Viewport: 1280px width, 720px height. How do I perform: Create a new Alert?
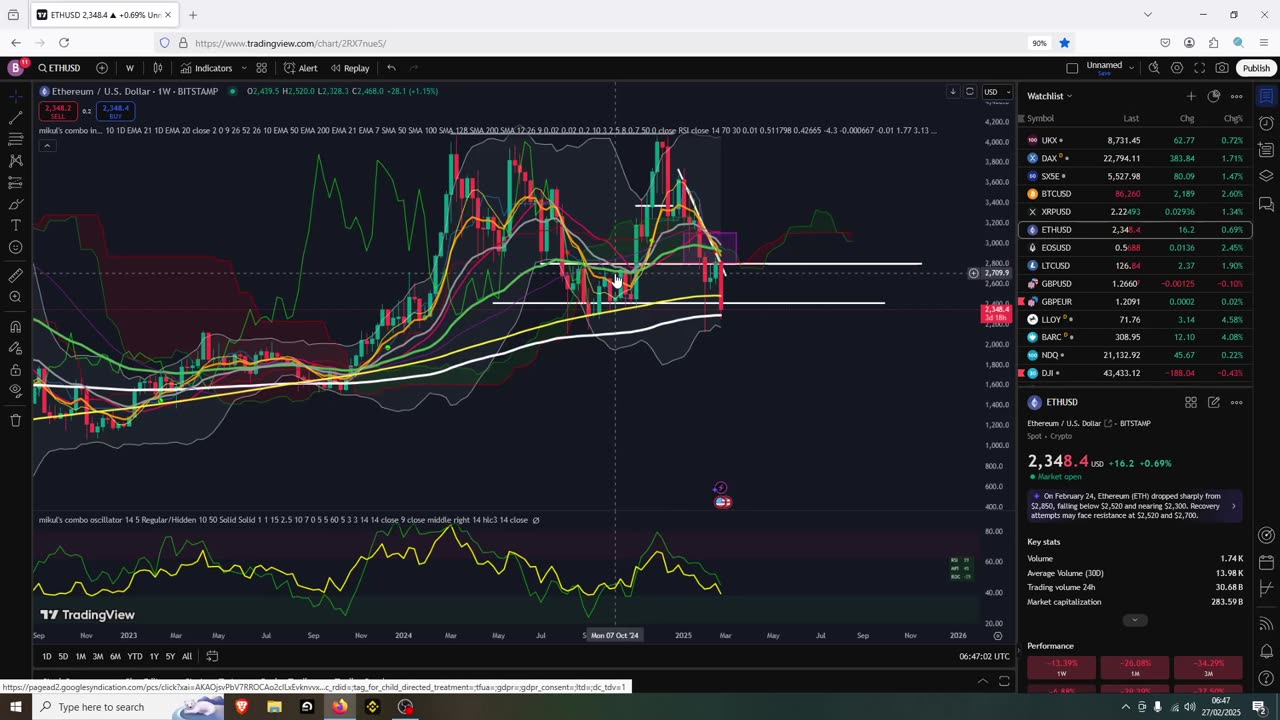[x=301, y=68]
